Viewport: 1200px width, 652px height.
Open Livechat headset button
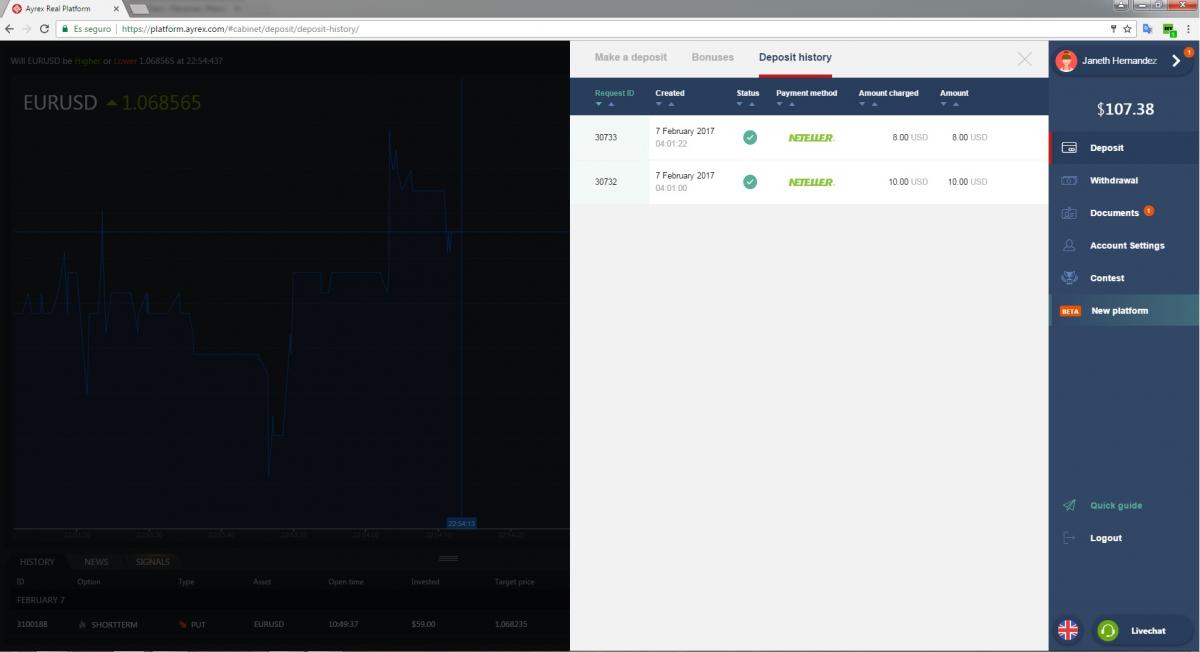tap(1108, 630)
